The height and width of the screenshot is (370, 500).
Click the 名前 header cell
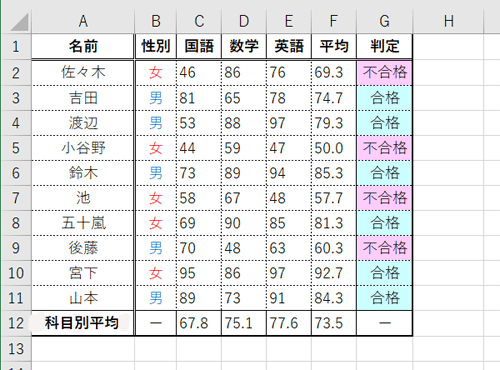(x=83, y=46)
